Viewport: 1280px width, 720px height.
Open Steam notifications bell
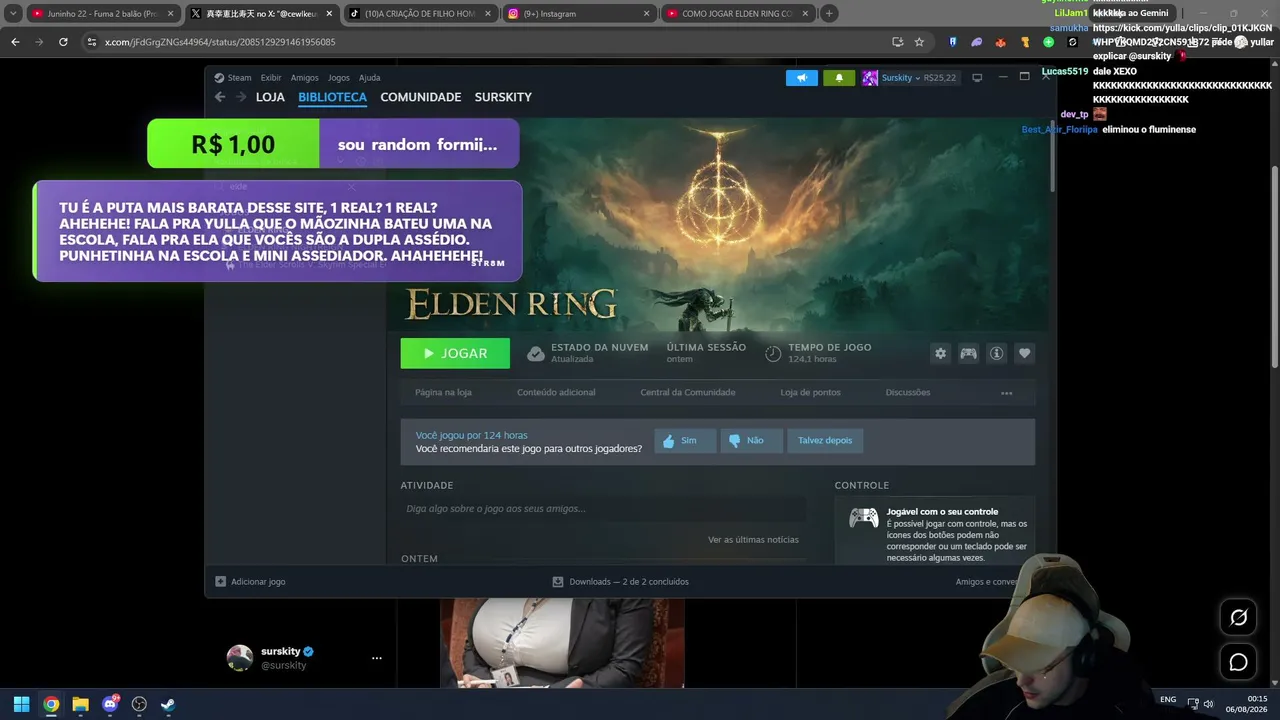click(839, 78)
